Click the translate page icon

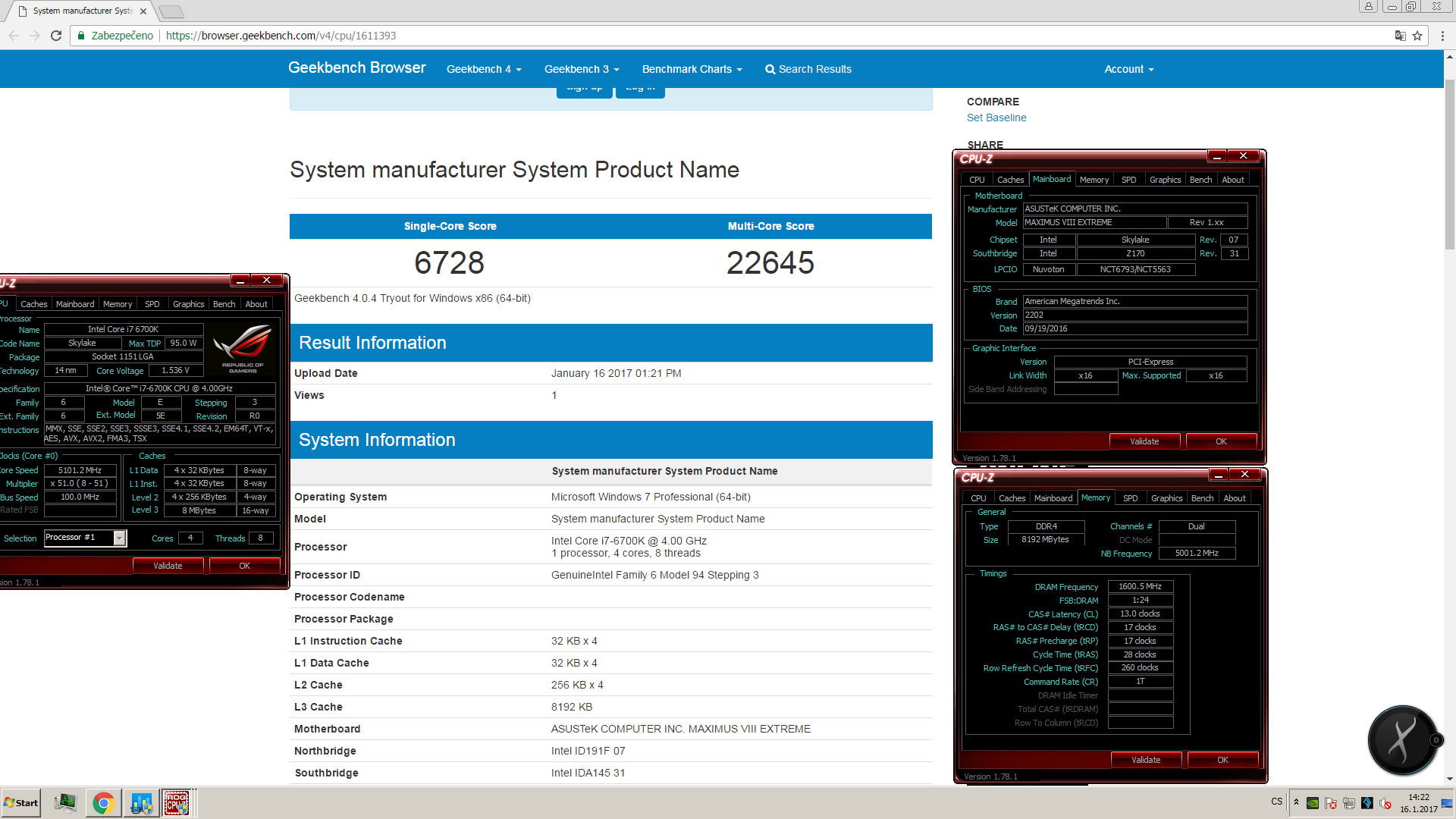pos(1400,36)
